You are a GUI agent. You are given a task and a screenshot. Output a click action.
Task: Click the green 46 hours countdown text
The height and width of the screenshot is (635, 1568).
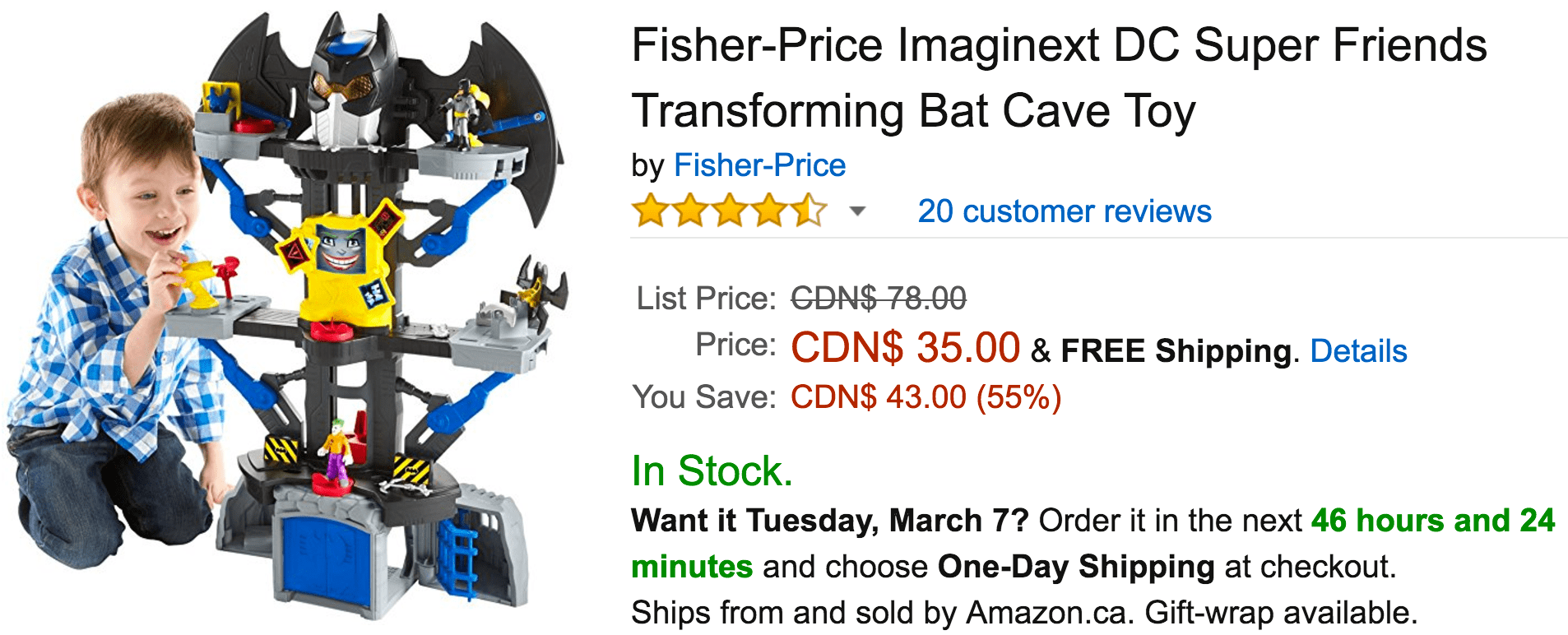[x=1431, y=521]
